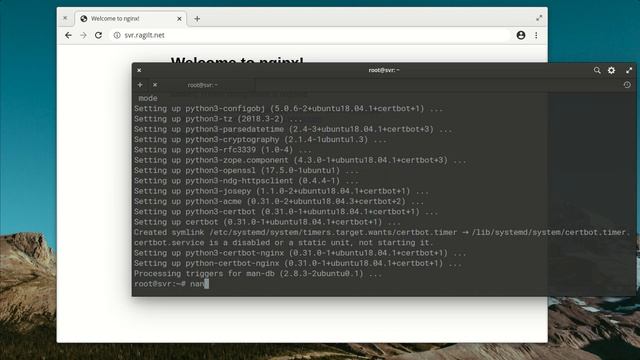Maximize the browser window with arrows icon
The width and height of the screenshot is (640, 360).
click(539, 18)
